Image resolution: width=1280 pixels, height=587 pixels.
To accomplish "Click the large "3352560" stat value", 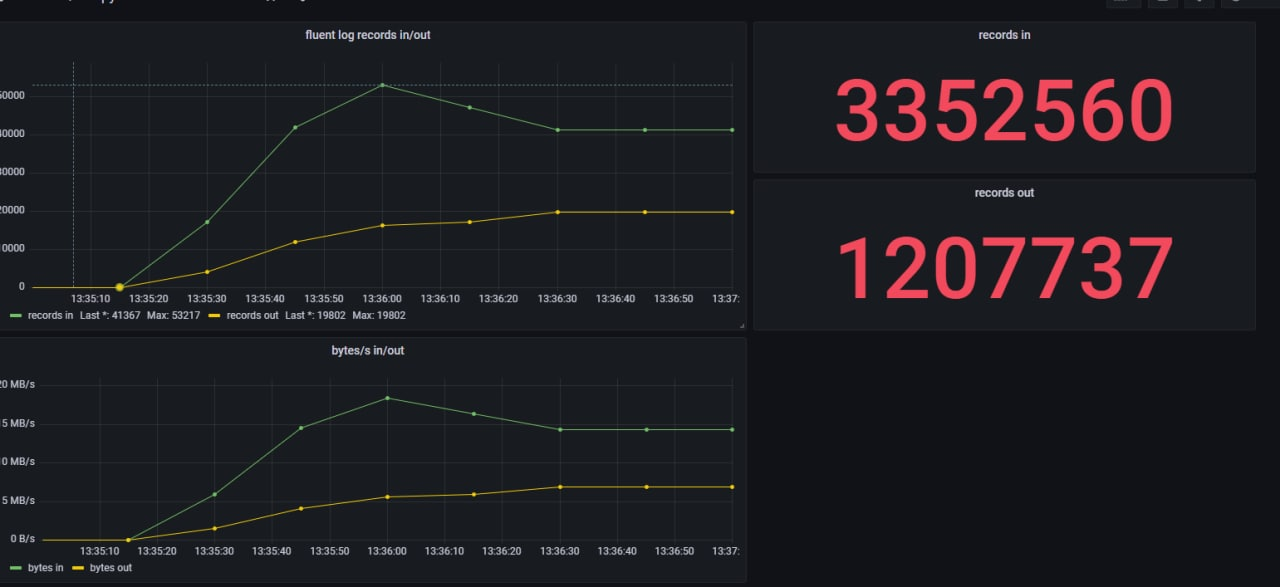I will (x=1004, y=110).
